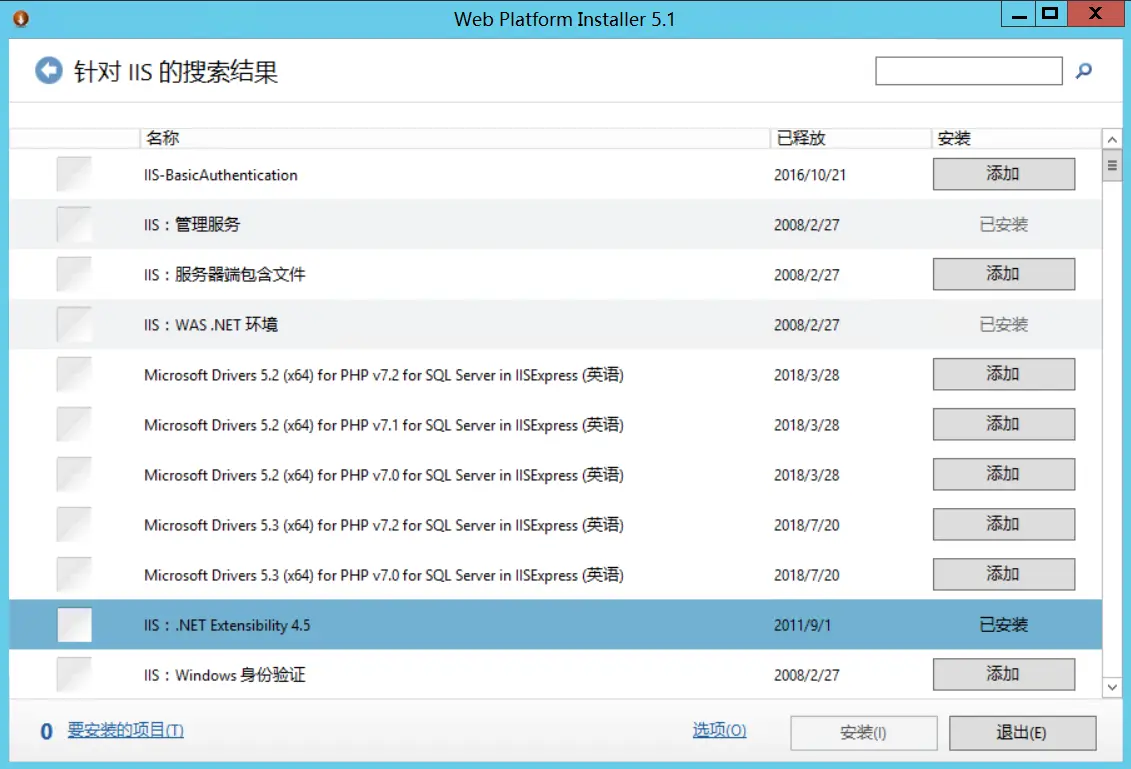Click the icon for IIS：管理服务 row
This screenshot has width=1131, height=769.
click(x=74, y=224)
